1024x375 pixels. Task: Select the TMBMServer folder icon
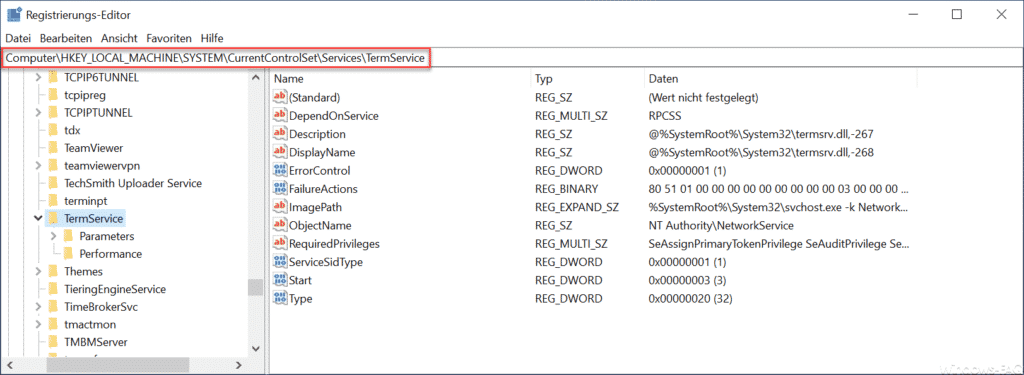pyautogui.click(x=53, y=342)
